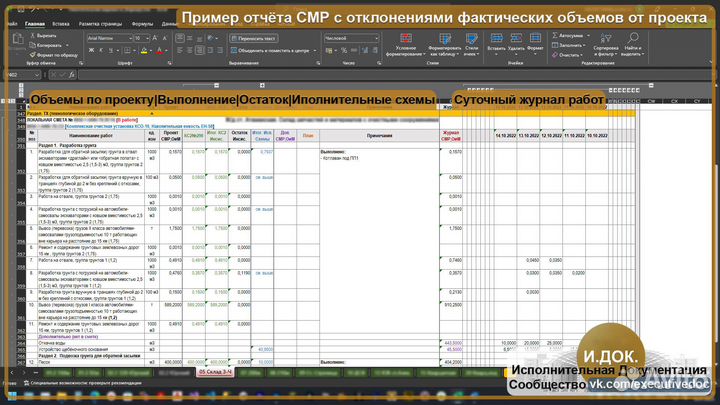Cut selection with Вырезать
Image resolution: width=720 pixels, height=405 pixels.
click(43, 36)
